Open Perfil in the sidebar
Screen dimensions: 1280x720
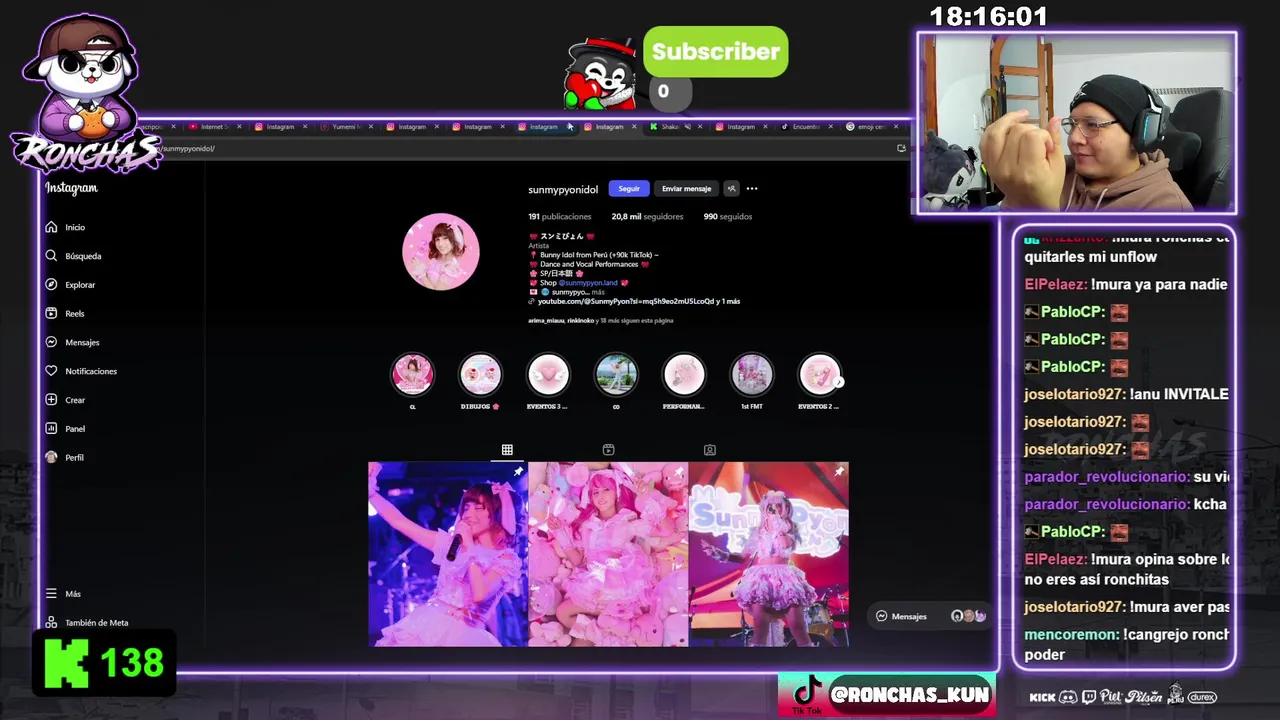65,457
